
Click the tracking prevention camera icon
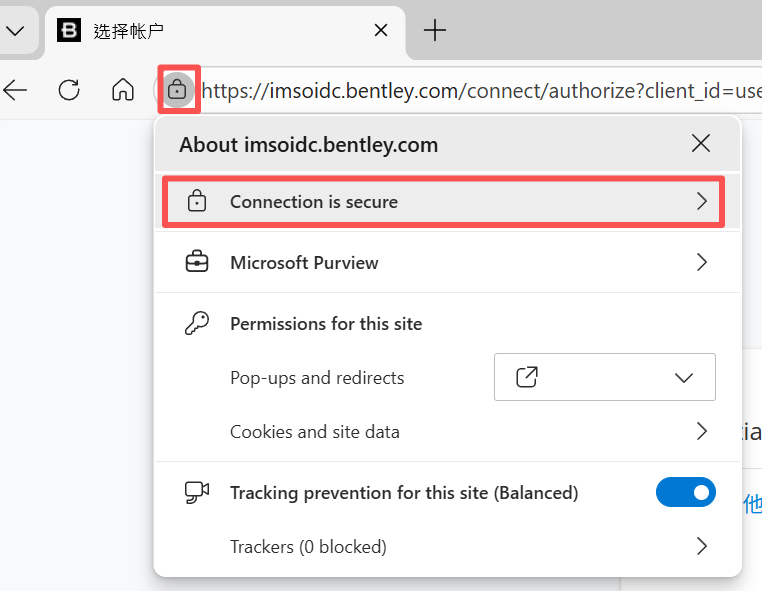[197, 492]
